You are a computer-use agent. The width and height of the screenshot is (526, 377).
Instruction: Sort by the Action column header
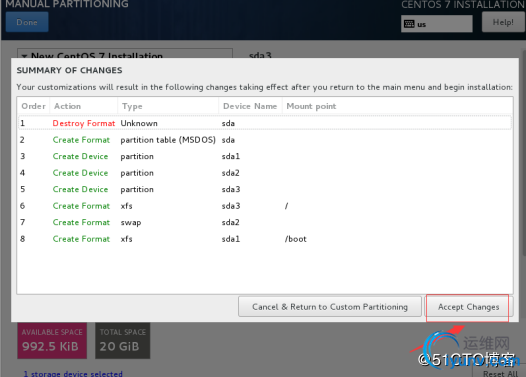[x=84, y=106]
